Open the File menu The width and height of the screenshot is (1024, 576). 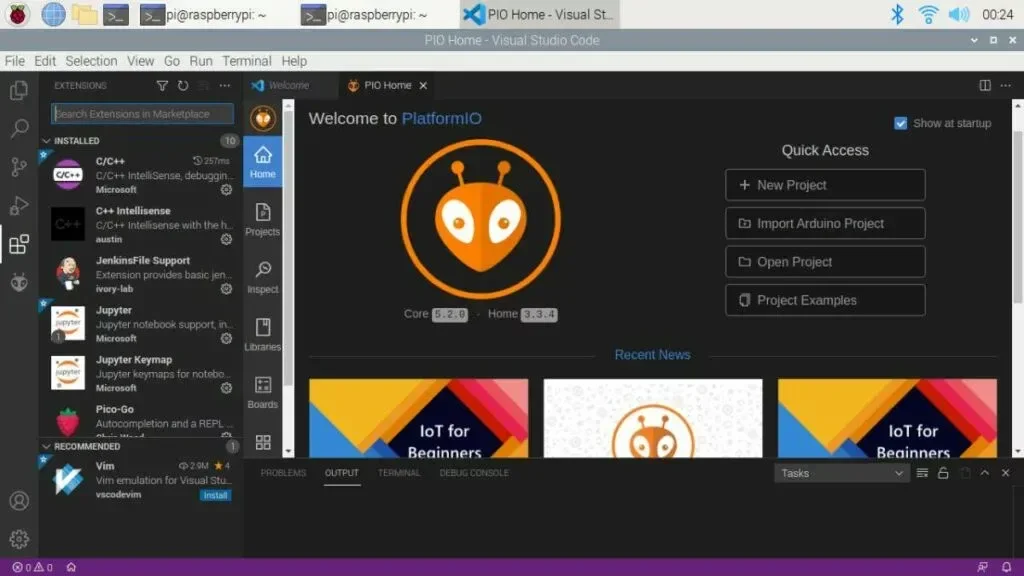(14, 61)
